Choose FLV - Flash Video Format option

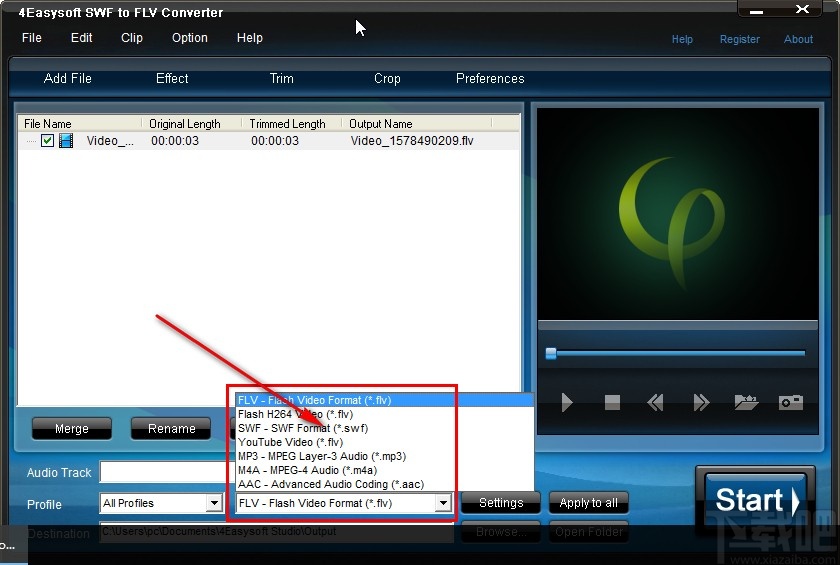point(385,400)
